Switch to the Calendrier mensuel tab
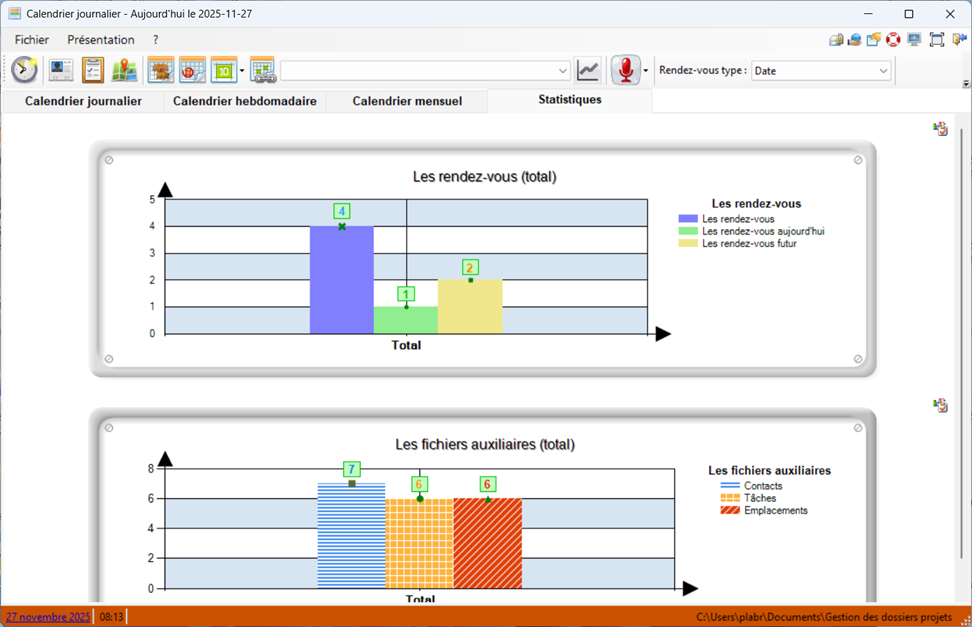Viewport: 972px width, 627px height. click(x=407, y=101)
